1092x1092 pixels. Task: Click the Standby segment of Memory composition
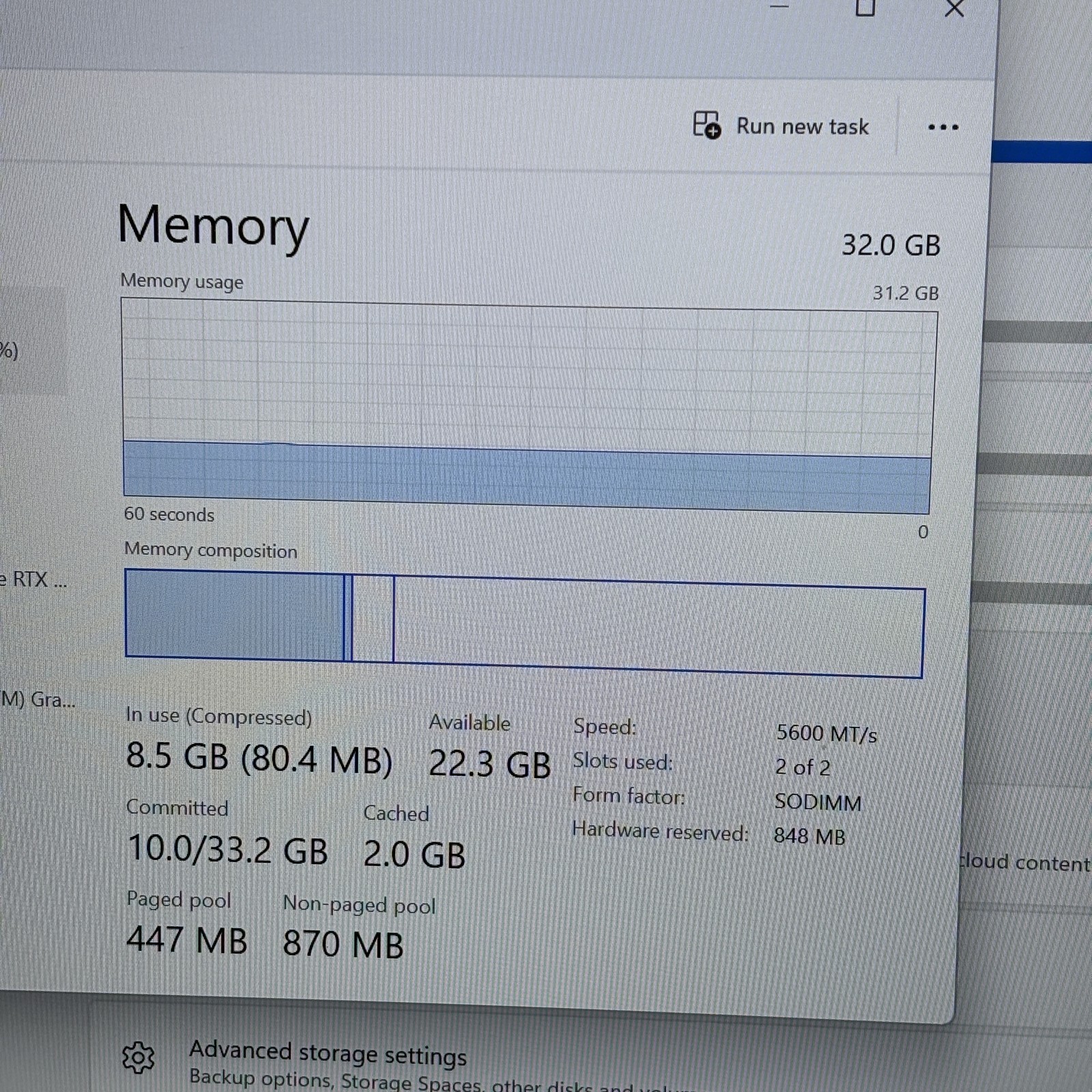(x=373, y=619)
